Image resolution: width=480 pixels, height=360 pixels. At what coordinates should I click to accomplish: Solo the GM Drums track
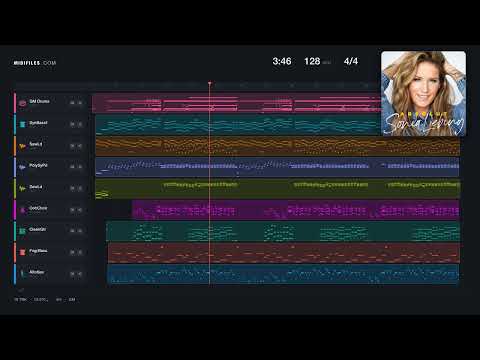click(x=80, y=103)
